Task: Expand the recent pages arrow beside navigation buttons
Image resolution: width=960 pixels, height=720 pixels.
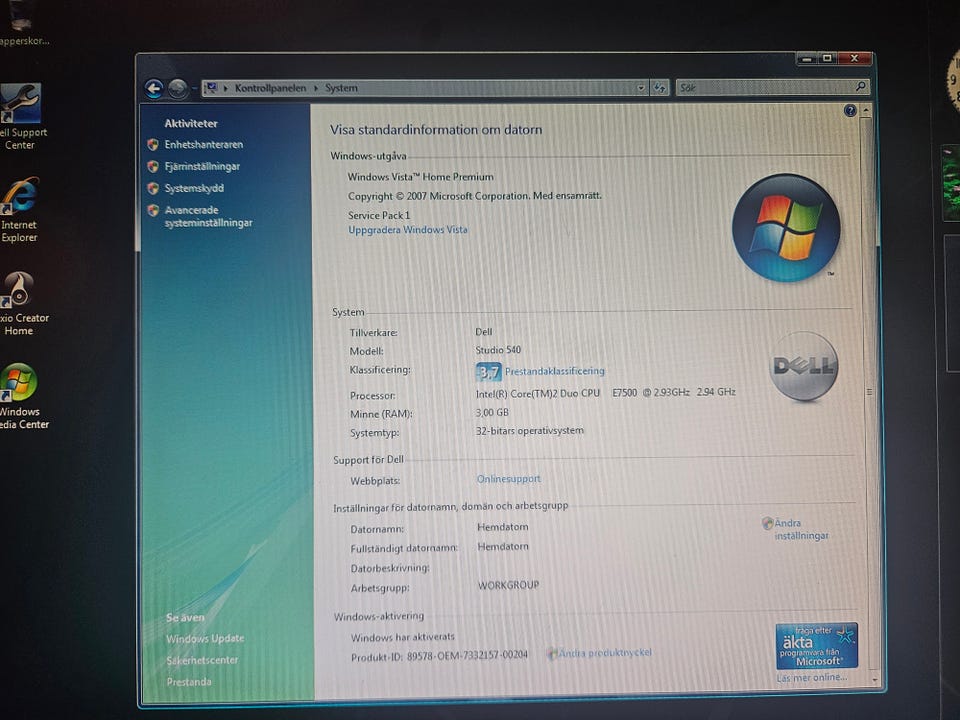Action: point(194,89)
